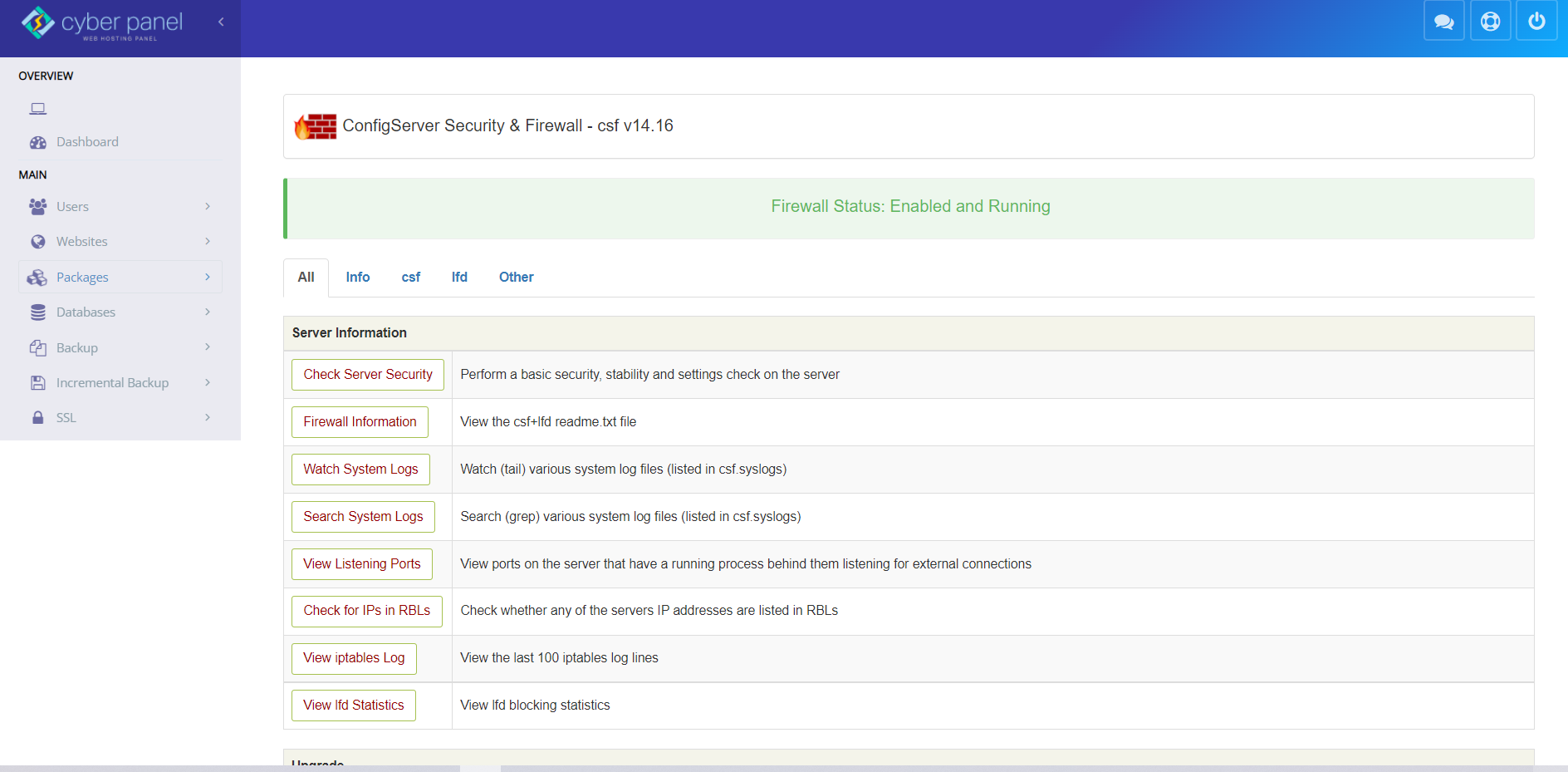
Task: Click the laptop overview icon
Action: [38, 108]
